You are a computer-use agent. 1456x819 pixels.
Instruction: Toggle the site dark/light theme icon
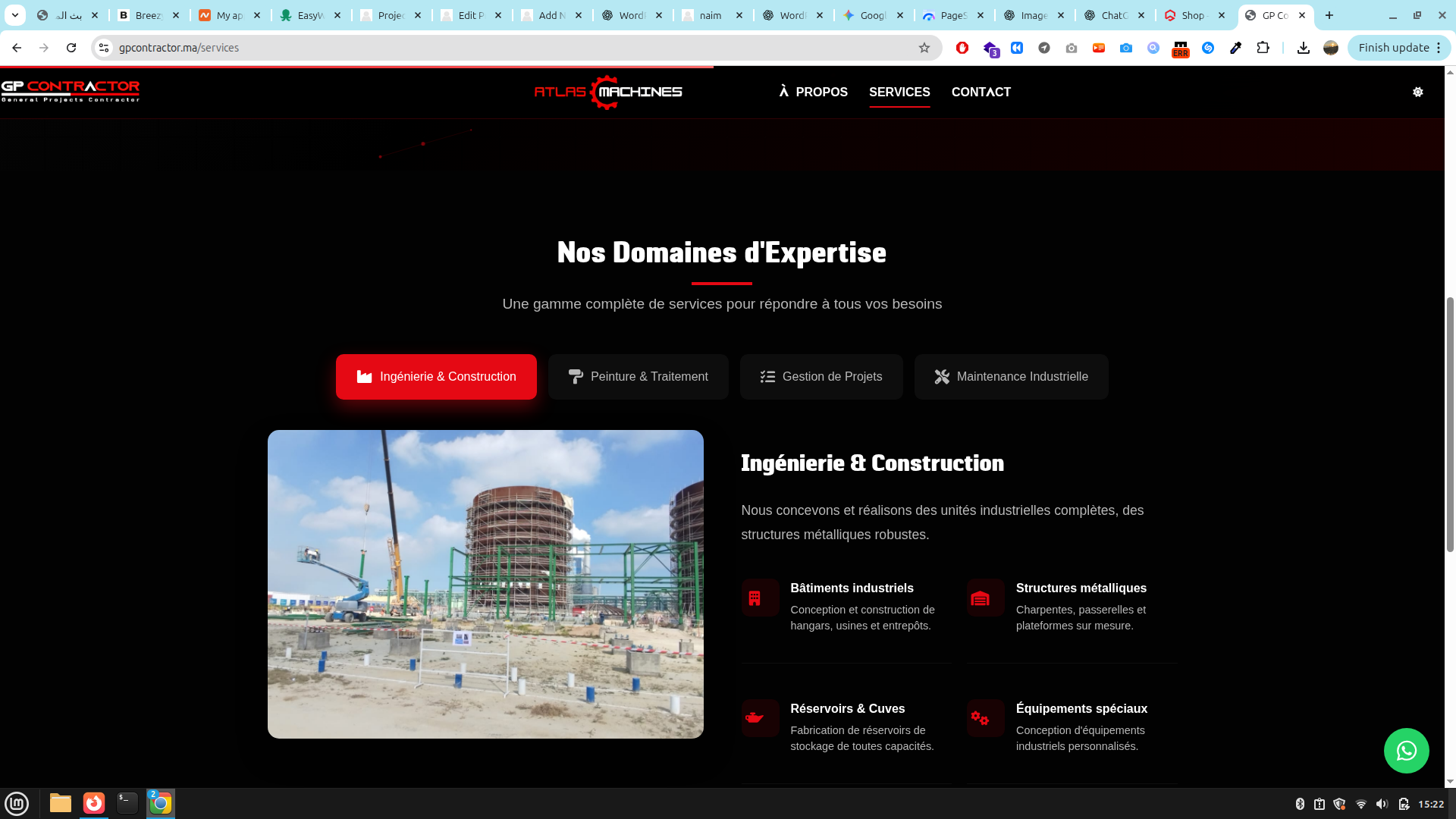[x=1417, y=92]
